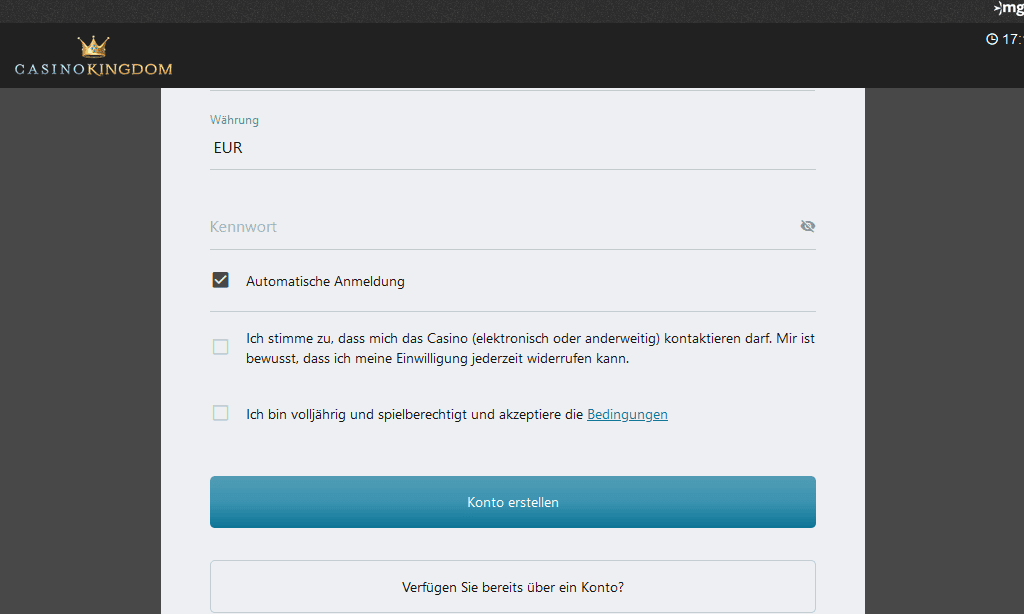The image size is (1024, 614).
Task: Open the Währung EUR dropdown
Action: 513,148
